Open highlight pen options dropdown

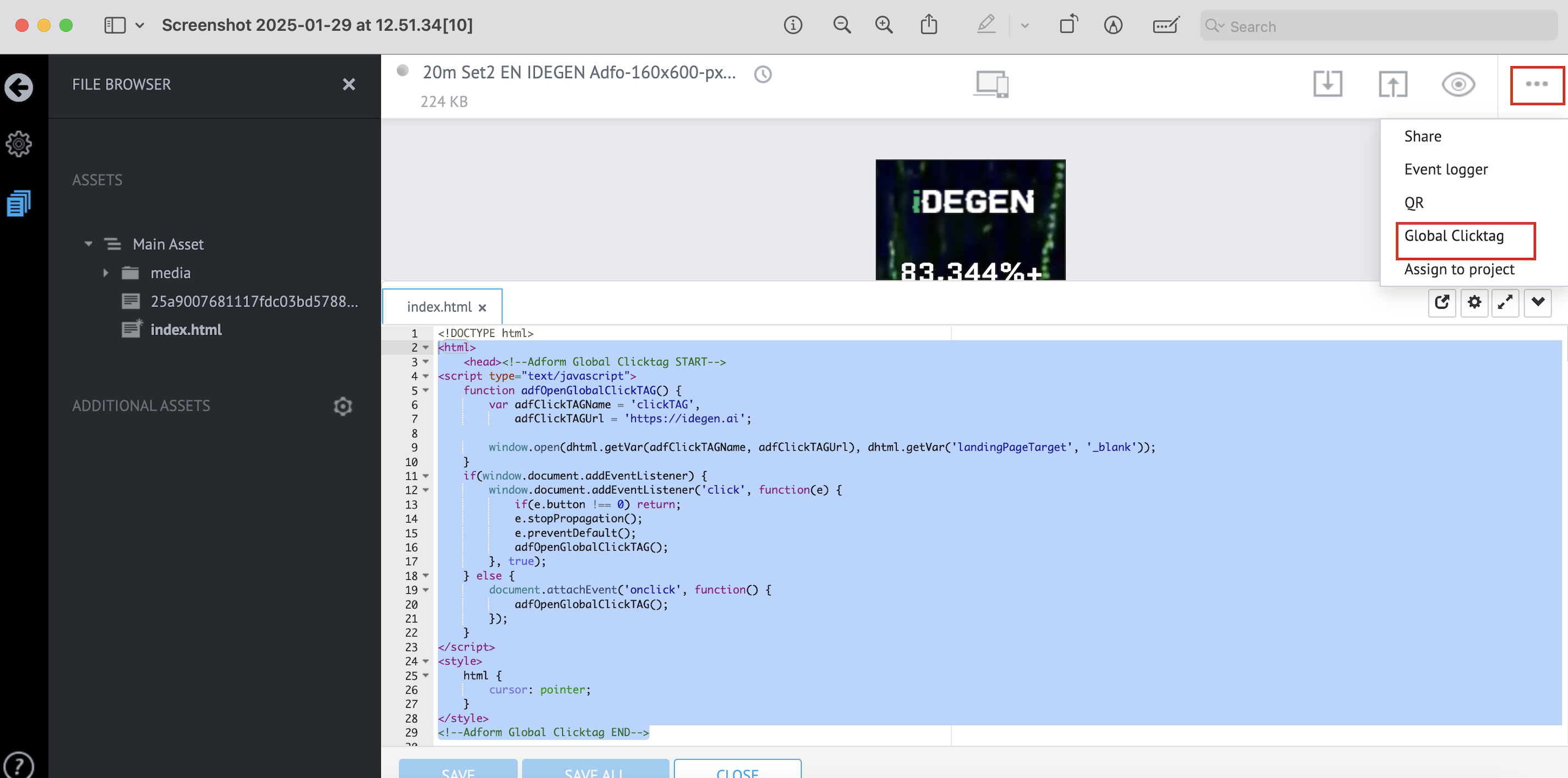pyautogui.click(x=1025, y=25)
